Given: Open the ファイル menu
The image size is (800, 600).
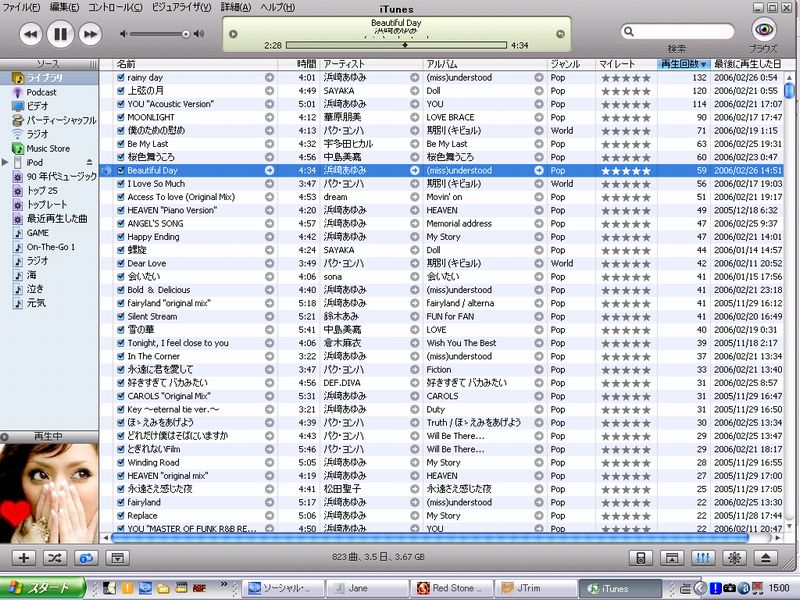Looking at the screenshot, I should coord(22,8).
